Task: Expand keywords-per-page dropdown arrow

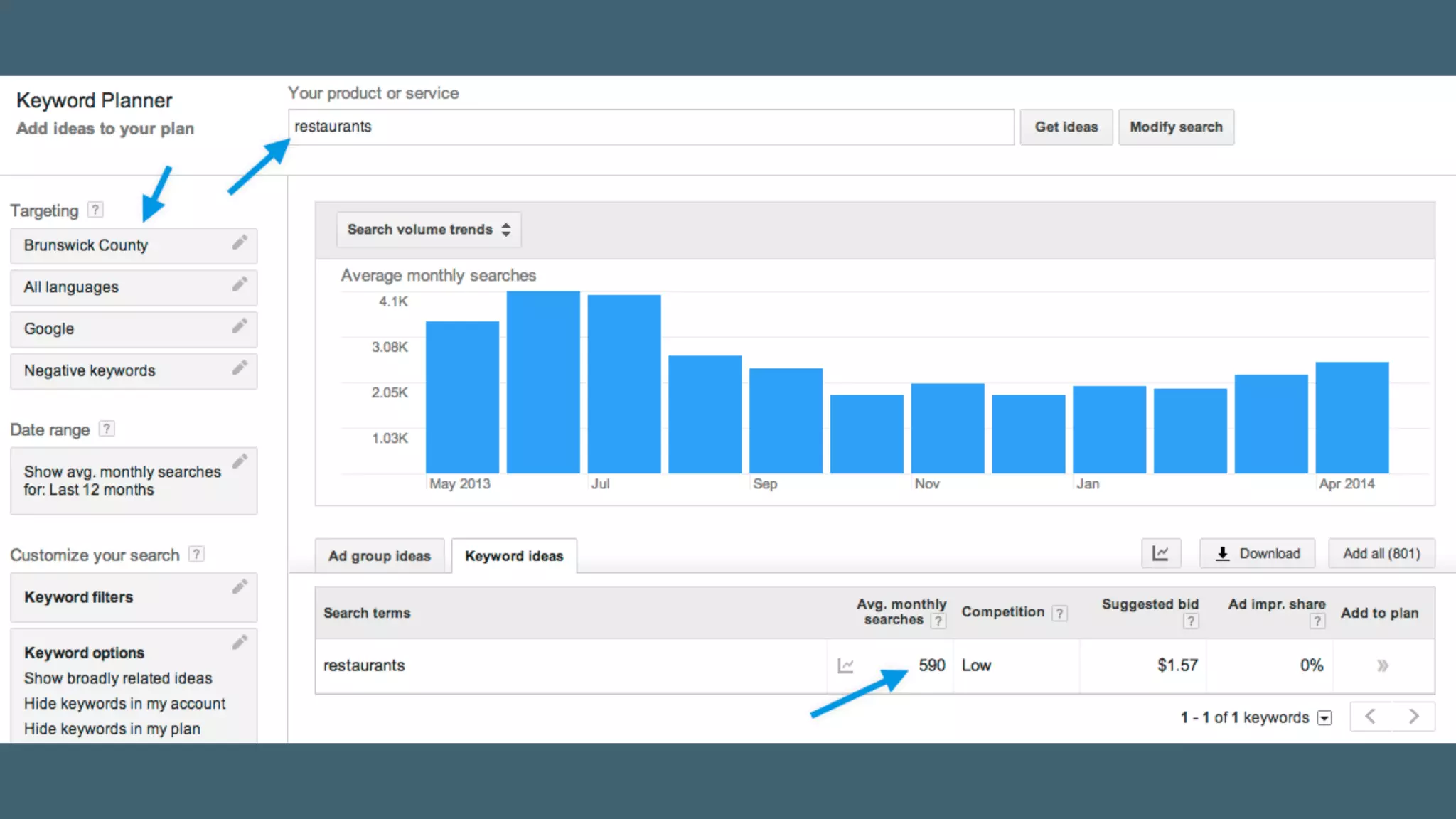Action: pyautogui.click(x=1324, y=718)
